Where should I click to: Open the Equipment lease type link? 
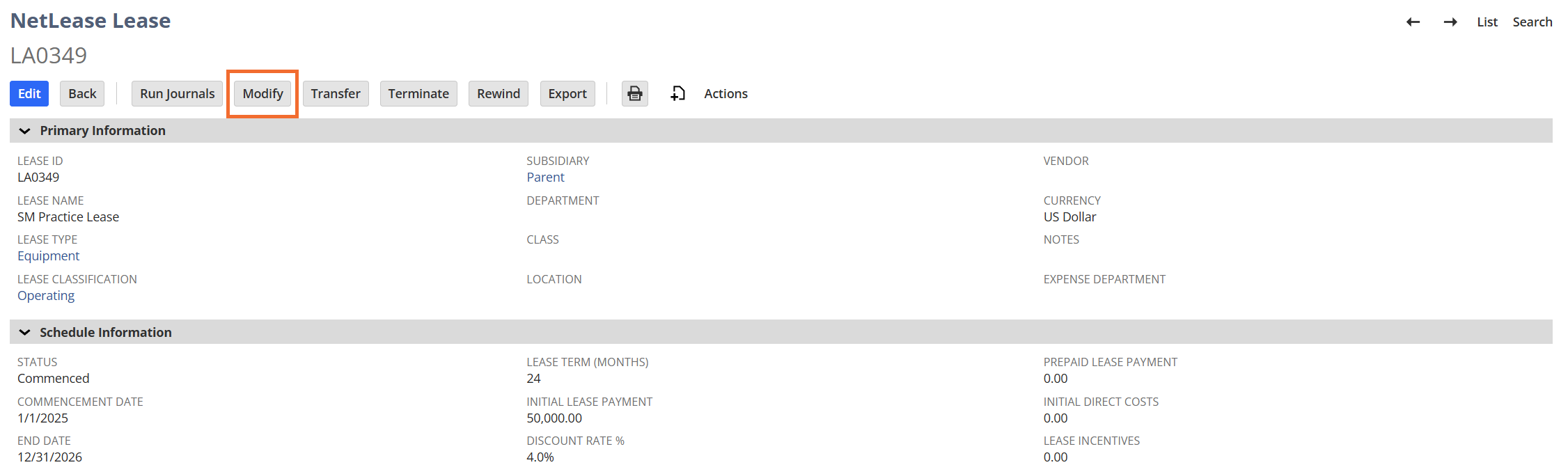coord(49,256)
